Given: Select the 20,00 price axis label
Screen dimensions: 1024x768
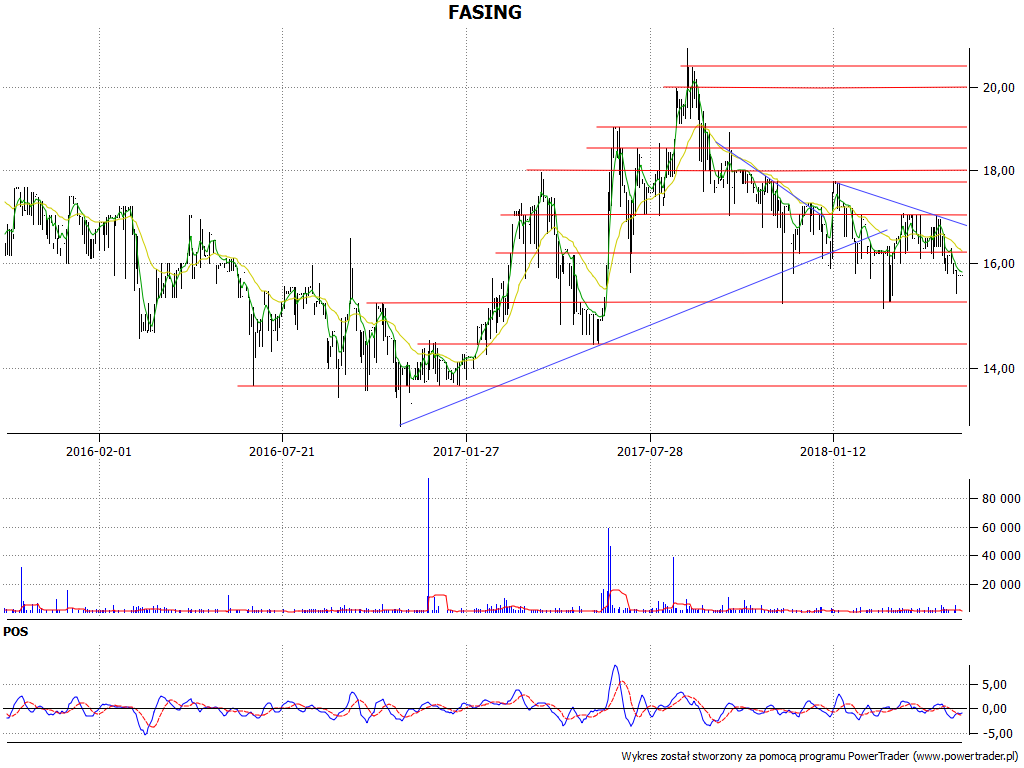Looking at the screenshot, I should pos(999,88).
